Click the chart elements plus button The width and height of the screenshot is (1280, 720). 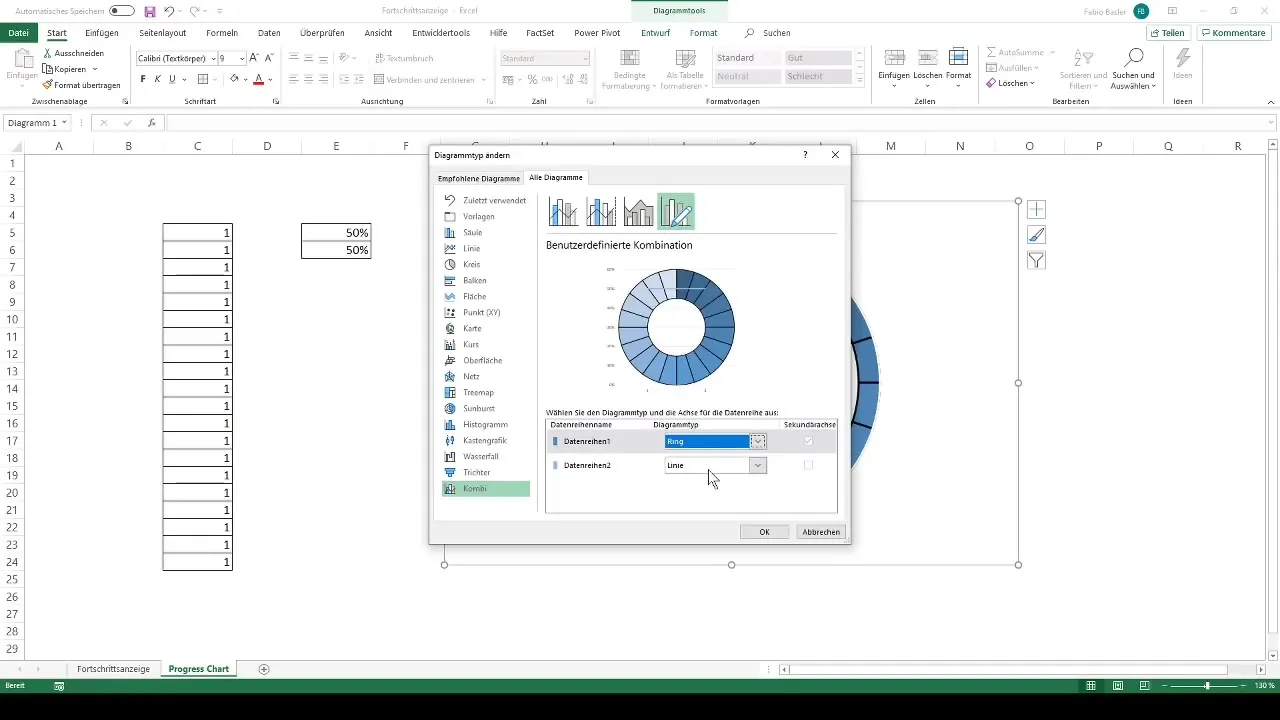coord(1036,210)
